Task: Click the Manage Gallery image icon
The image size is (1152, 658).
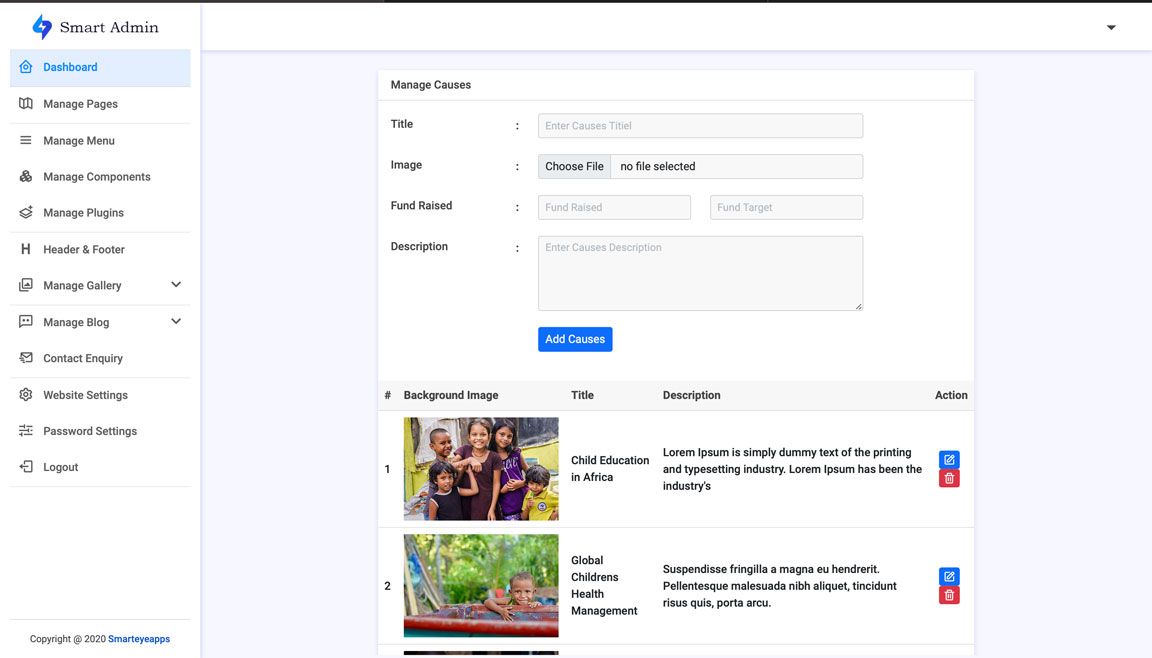Action: (26, 285)
